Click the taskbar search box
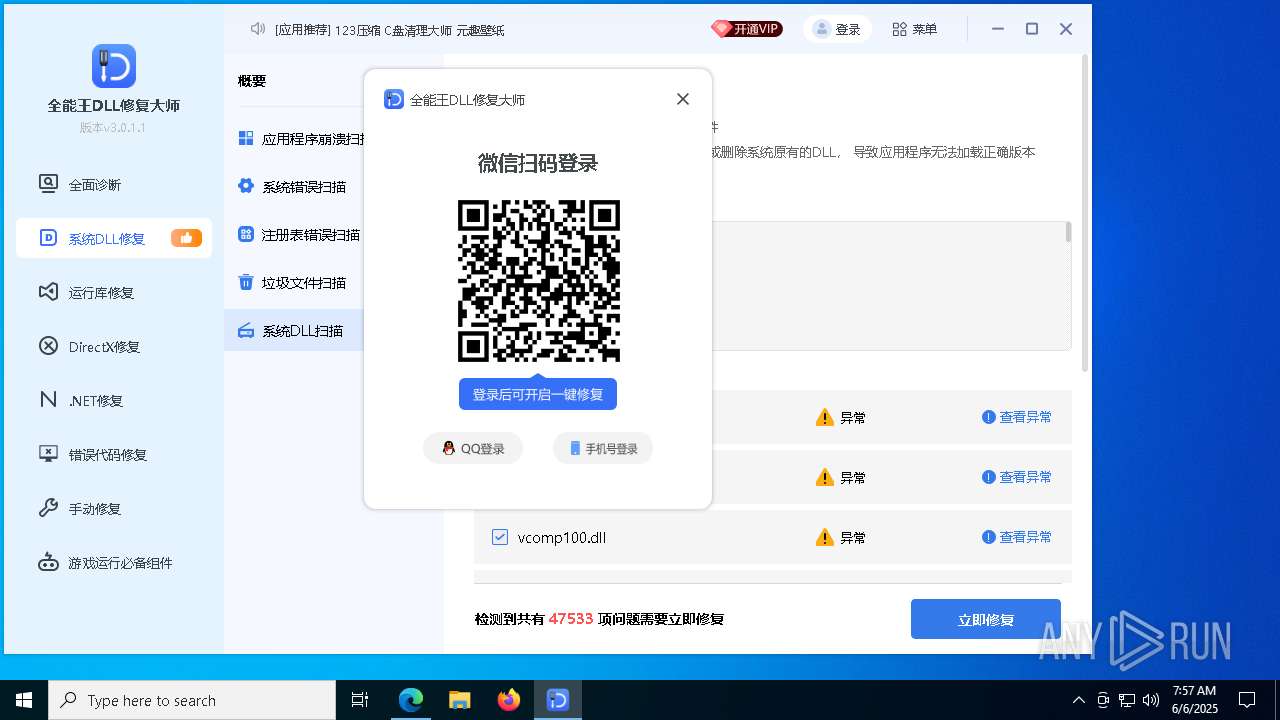1280x720 pixels. (x=192, y=700)
